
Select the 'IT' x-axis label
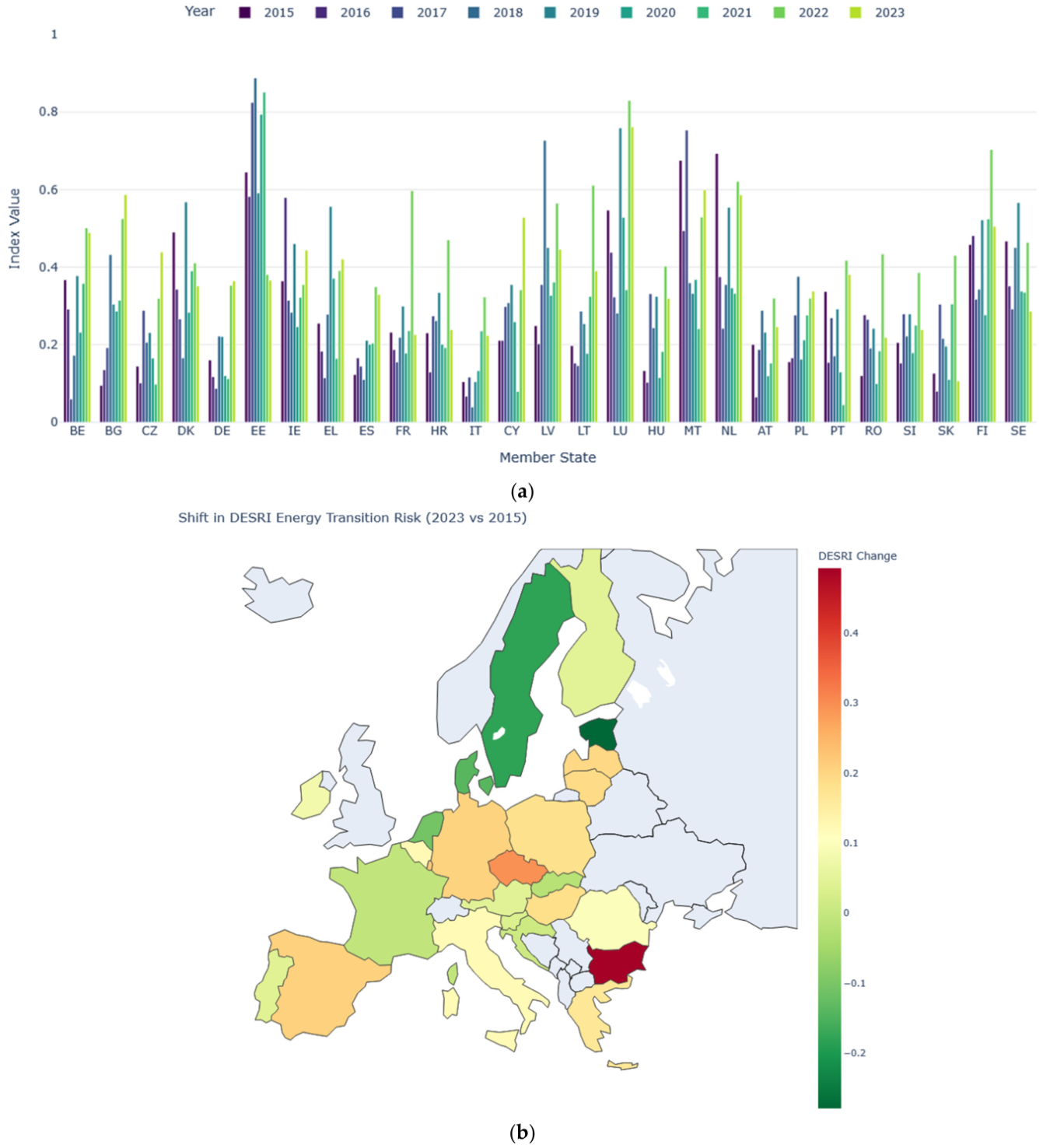[475, 431]
